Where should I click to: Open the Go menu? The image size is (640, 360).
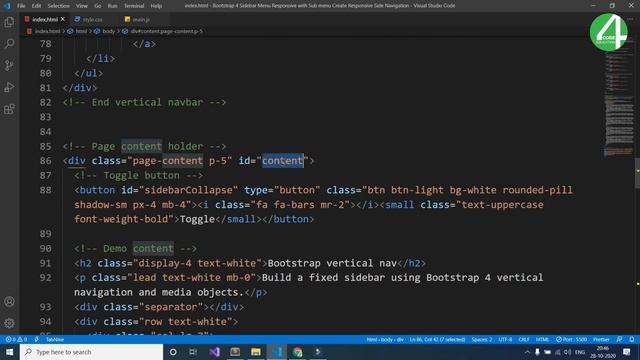pos(98,6)
